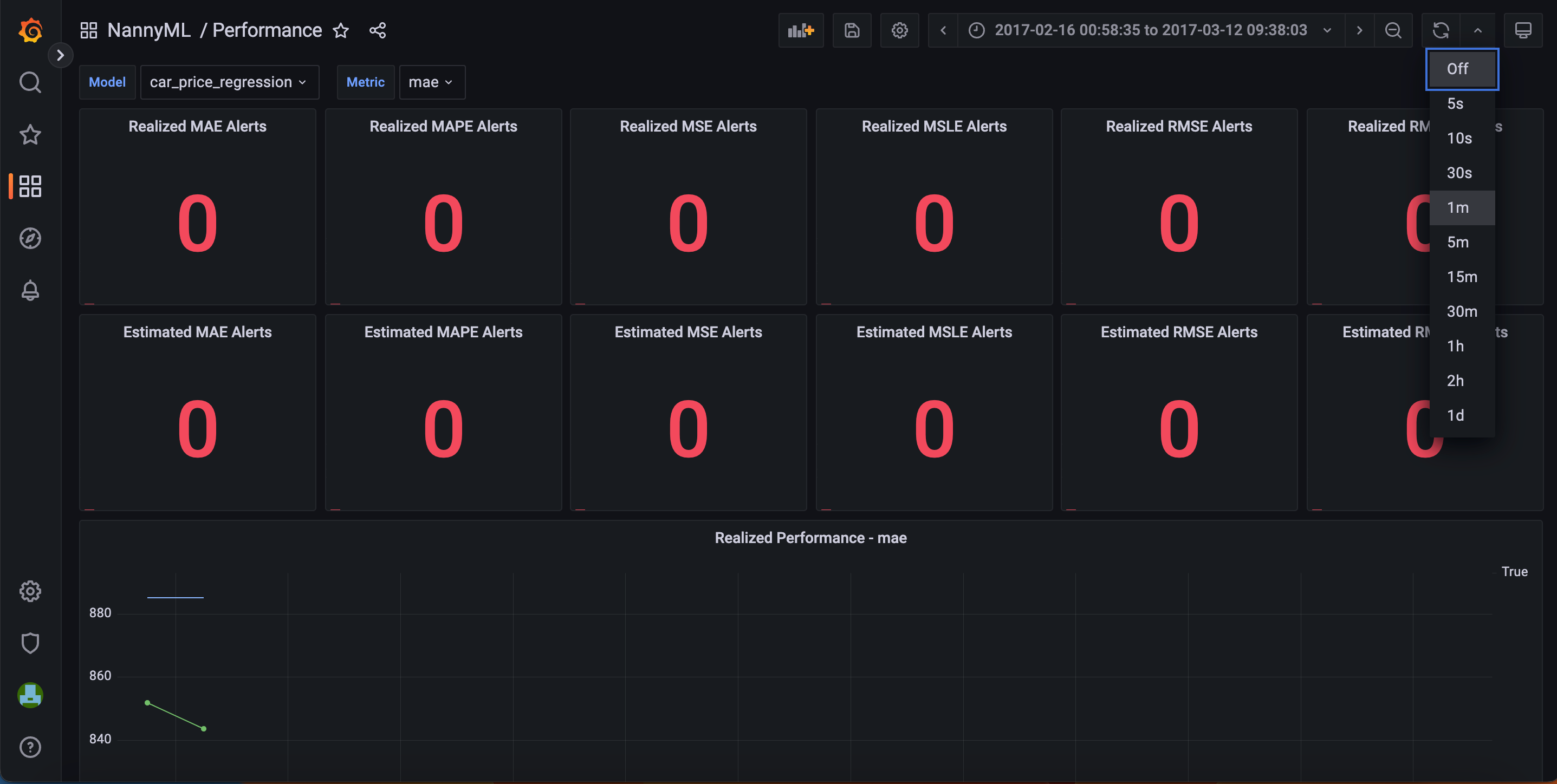The image size is (1557, 784).
Task: Open the Estimated MSLE Alerts panel title
Action: (934, 332)
